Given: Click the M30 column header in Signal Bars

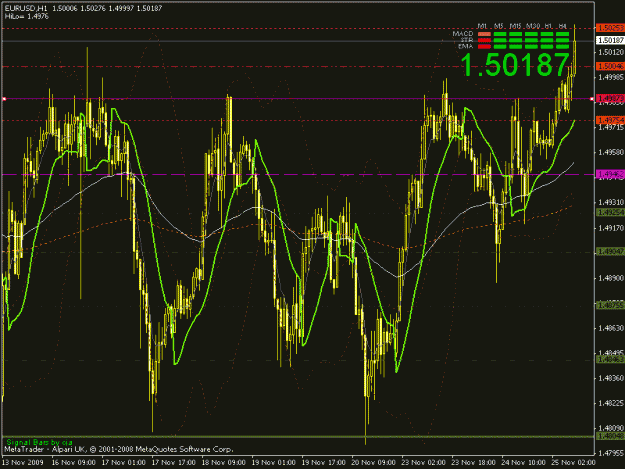Looking at the screenshot, I should coord(533,26).
